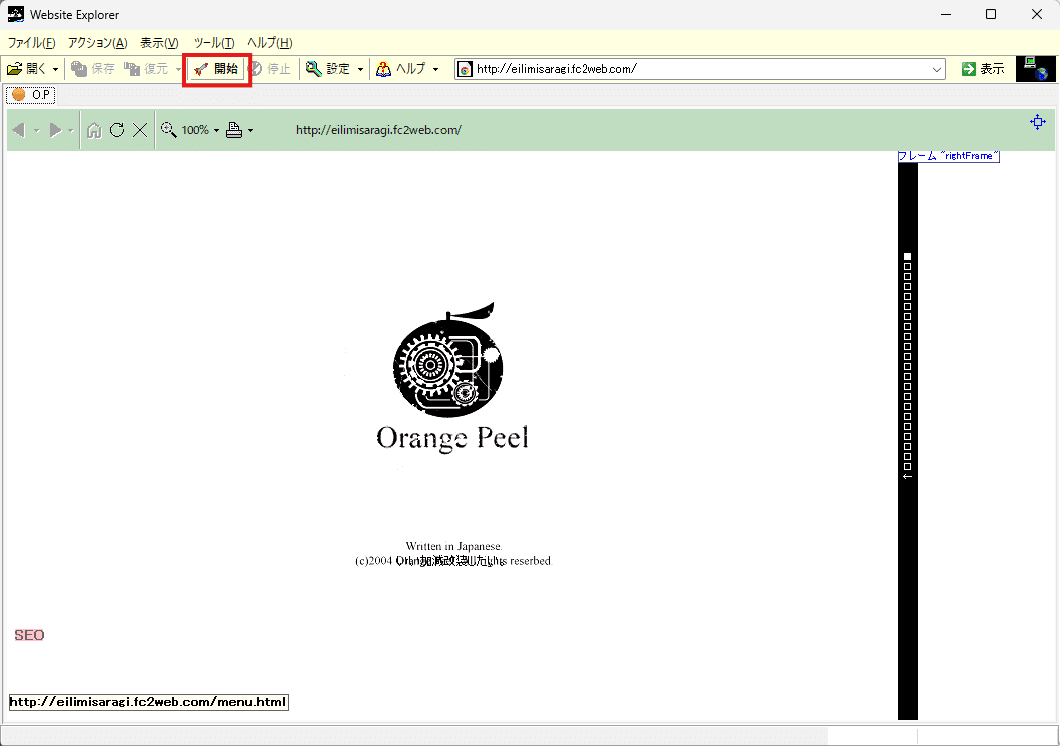Click the left arrow in black bar

click(x=908, y=476)
